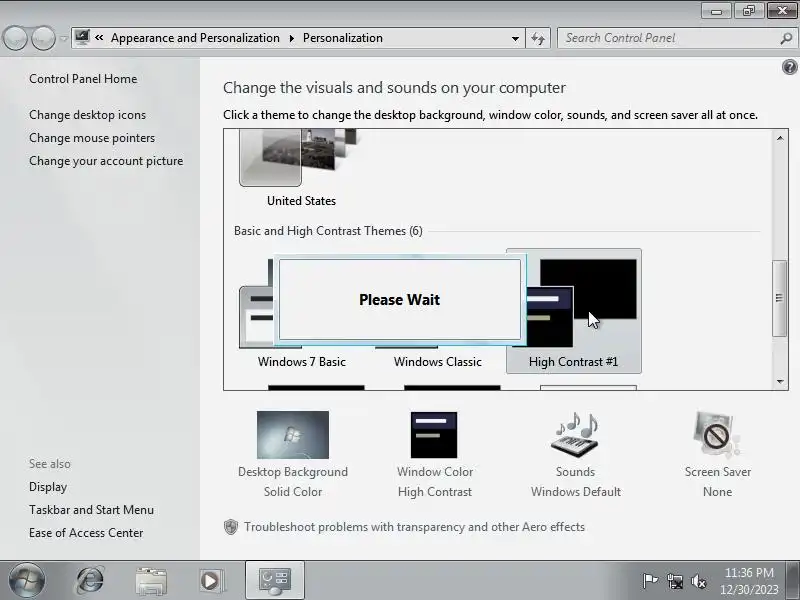The height and width of the screenshot is (600, 800).
Task: Click the search magnifier icon
Action: pyautogui.click(x=786, y=38)
